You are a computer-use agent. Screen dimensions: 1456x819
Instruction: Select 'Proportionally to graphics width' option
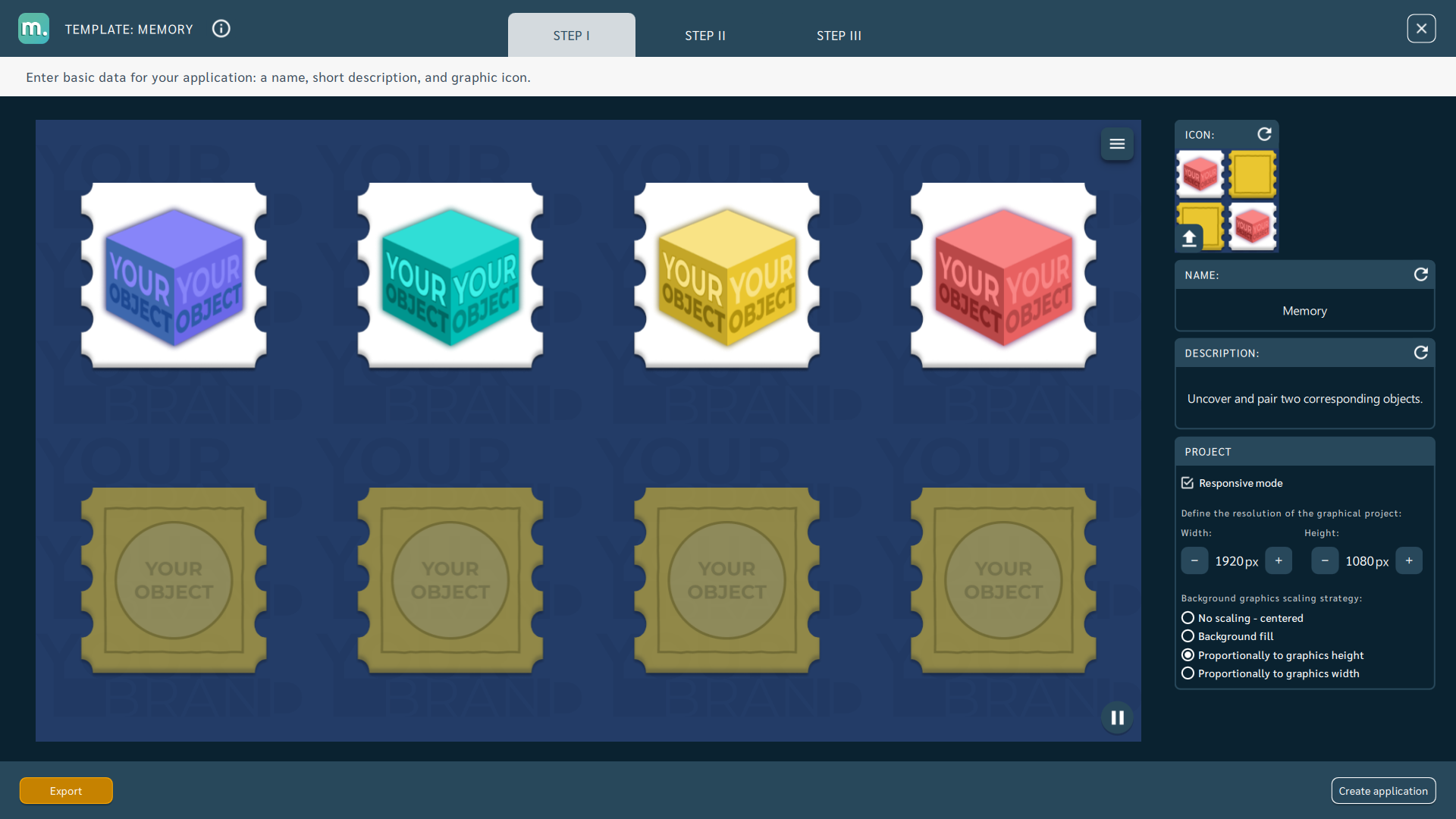1188,673
